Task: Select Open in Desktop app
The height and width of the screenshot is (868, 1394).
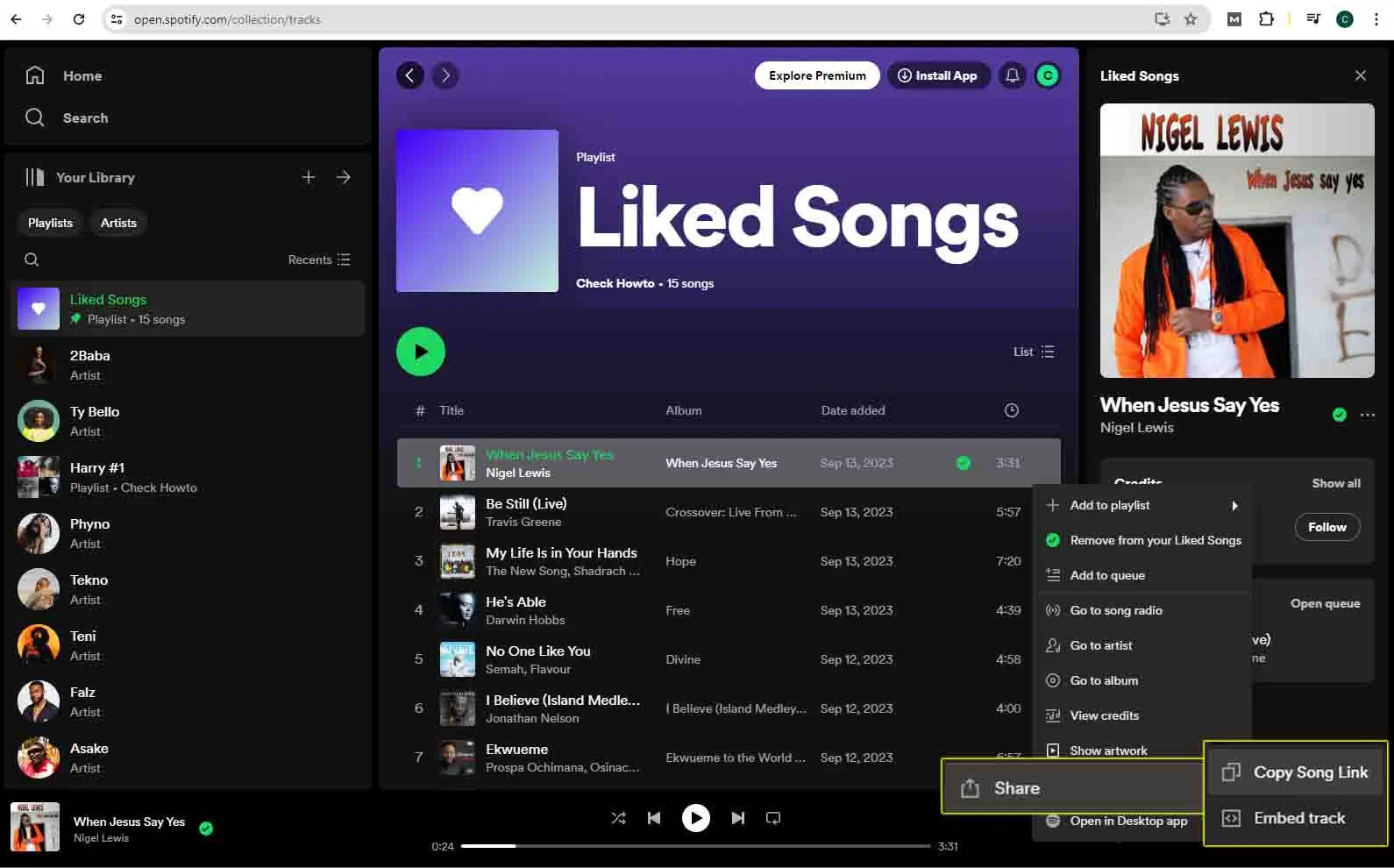Action: [1117, 822]
